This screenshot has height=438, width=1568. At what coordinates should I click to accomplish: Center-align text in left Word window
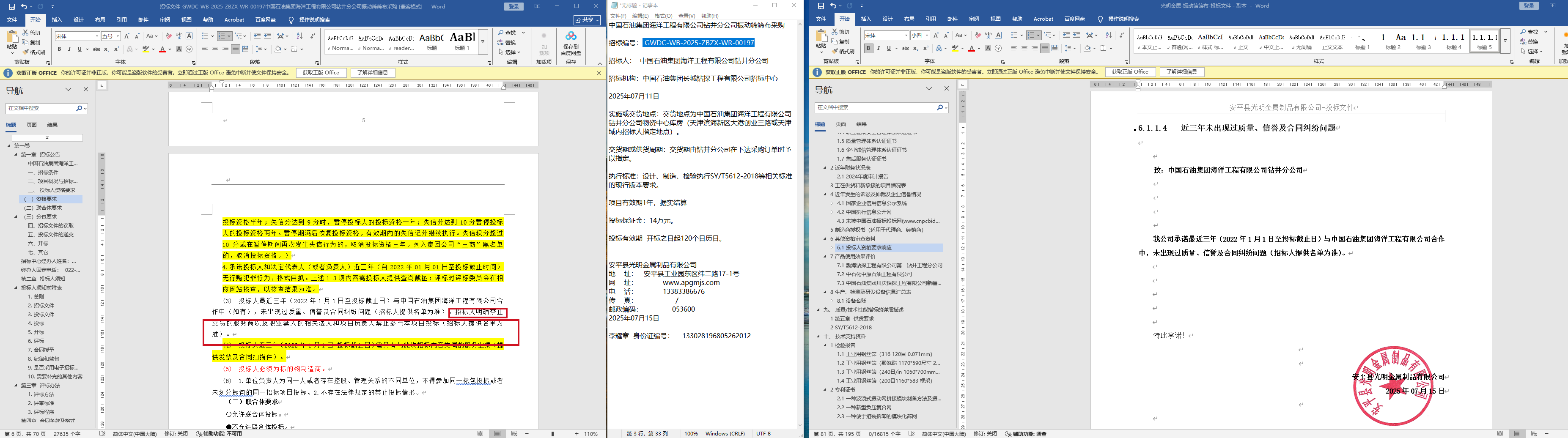[215, 49]
